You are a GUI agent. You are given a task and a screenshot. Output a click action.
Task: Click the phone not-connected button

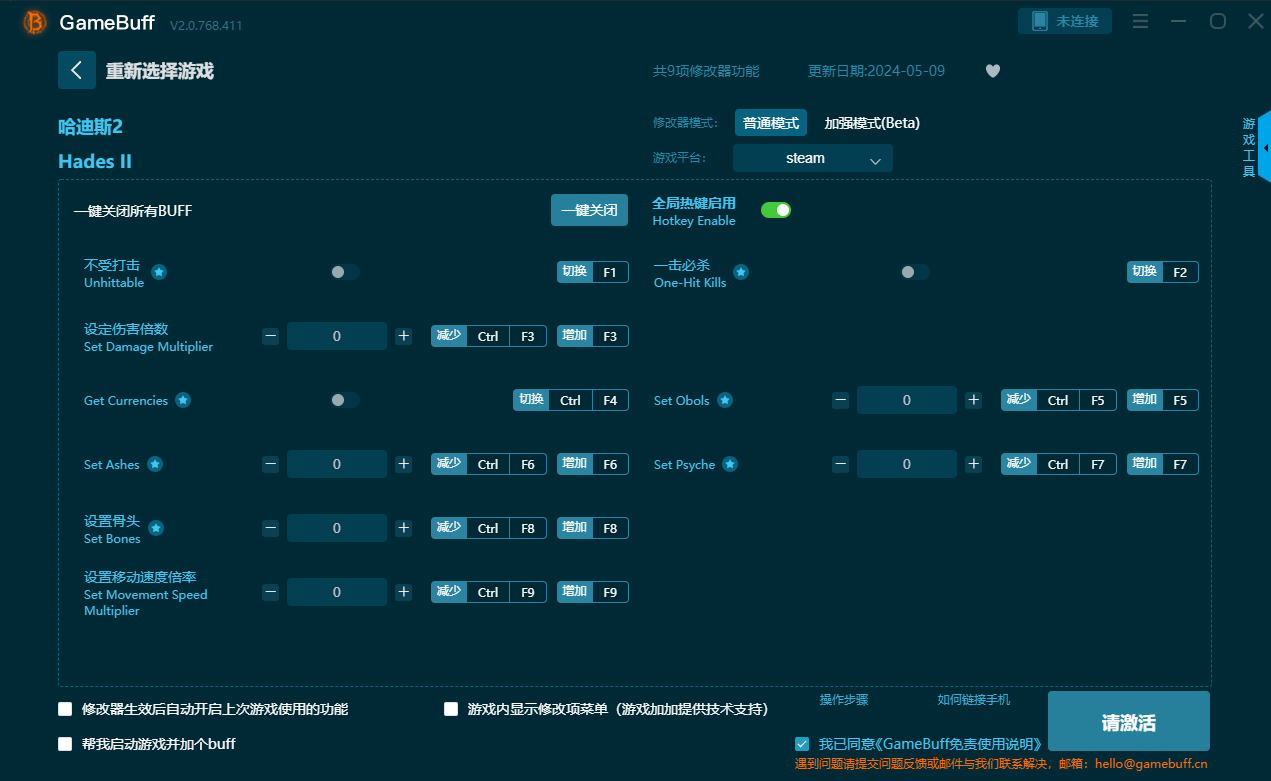point(1065,21)
